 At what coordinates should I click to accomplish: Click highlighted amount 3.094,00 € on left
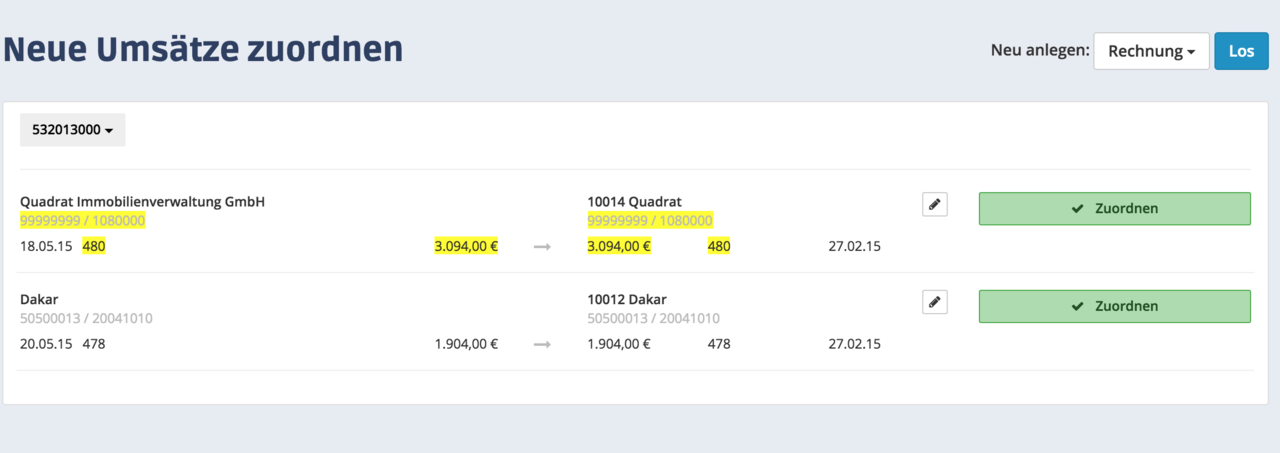[466, 246]
